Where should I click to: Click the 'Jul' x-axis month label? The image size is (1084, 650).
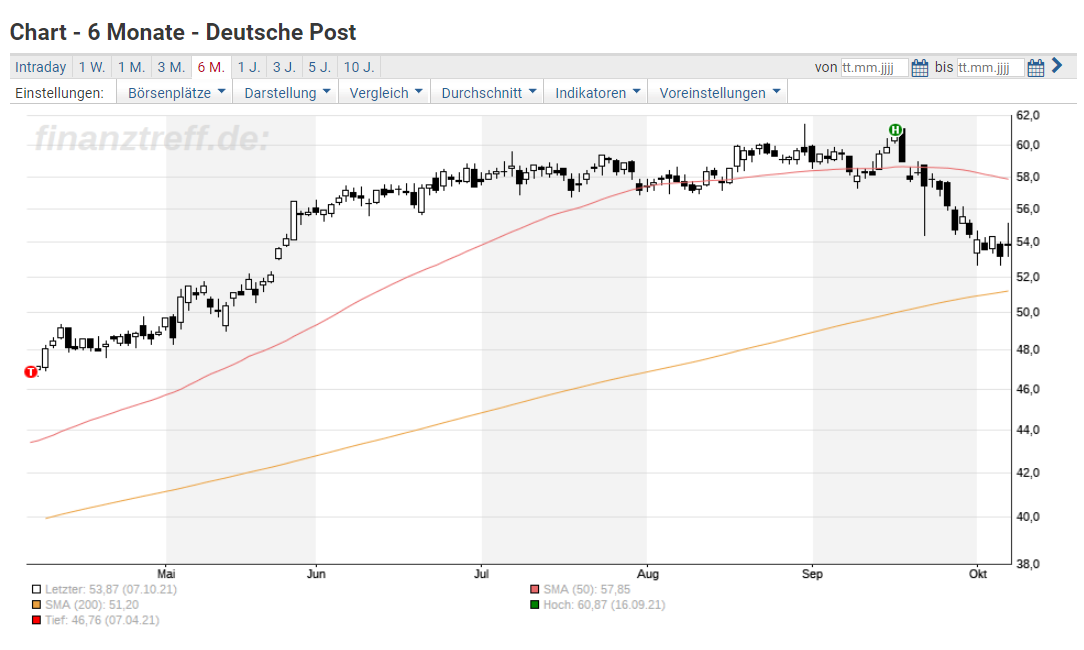coord(482,574)
